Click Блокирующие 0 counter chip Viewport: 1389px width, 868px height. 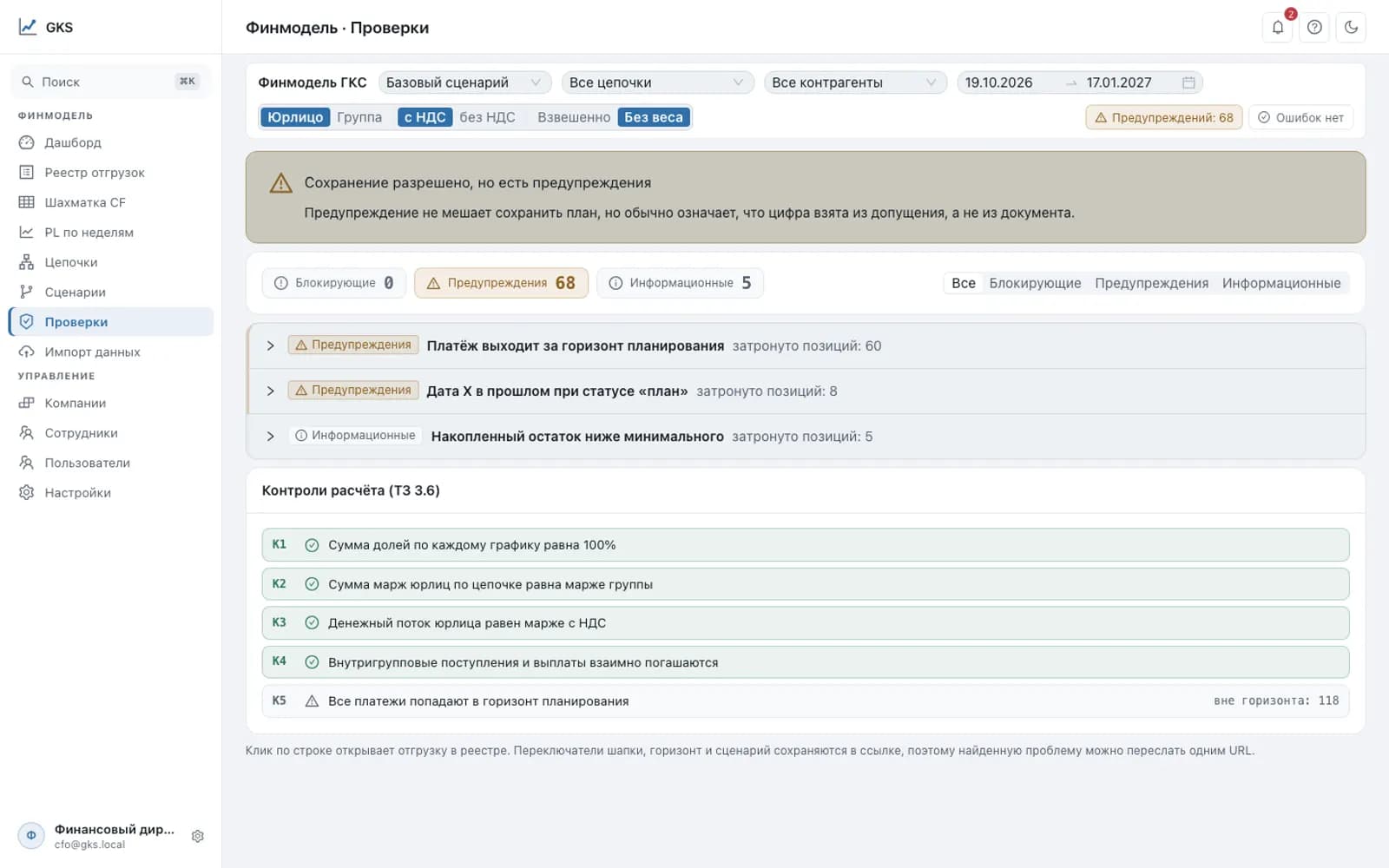(334, 283)
